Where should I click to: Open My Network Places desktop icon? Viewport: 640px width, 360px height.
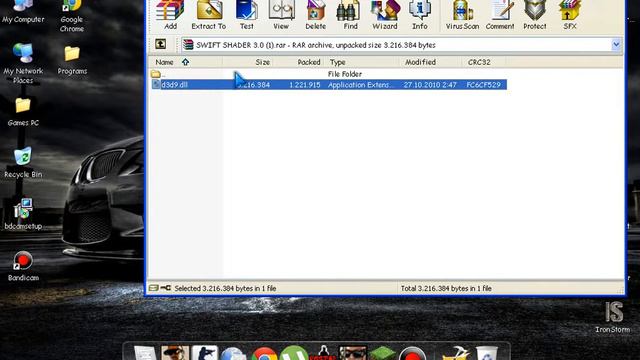pos(23,63)
